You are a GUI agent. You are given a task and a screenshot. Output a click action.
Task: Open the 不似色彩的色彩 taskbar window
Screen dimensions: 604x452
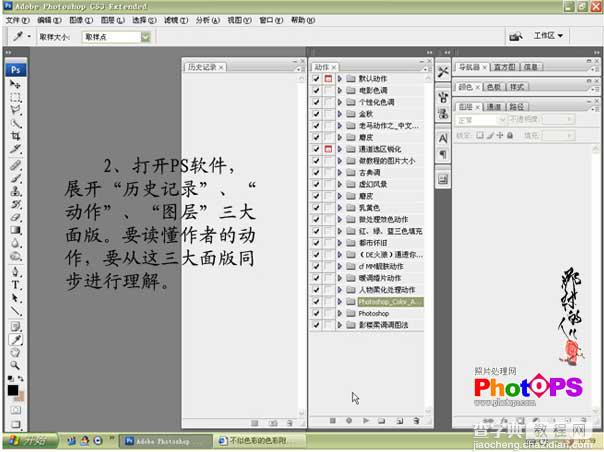259,440
